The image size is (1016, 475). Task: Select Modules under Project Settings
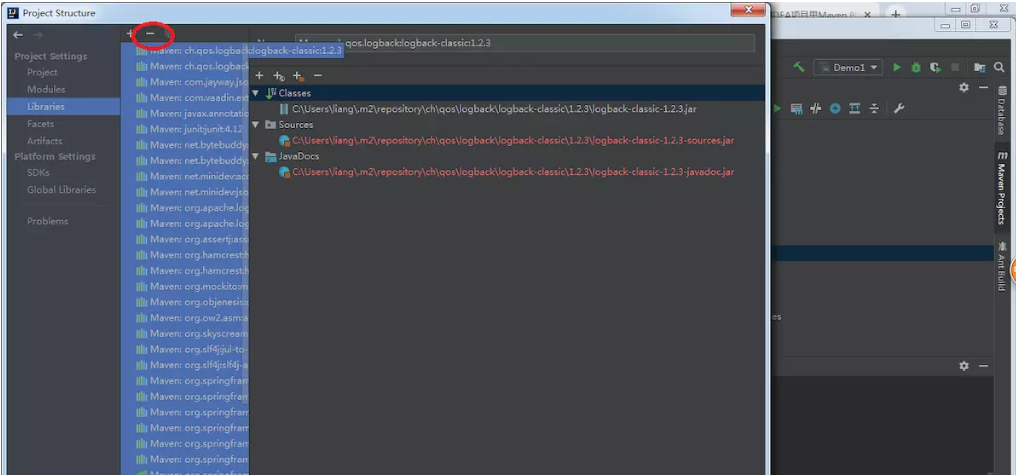46,89
